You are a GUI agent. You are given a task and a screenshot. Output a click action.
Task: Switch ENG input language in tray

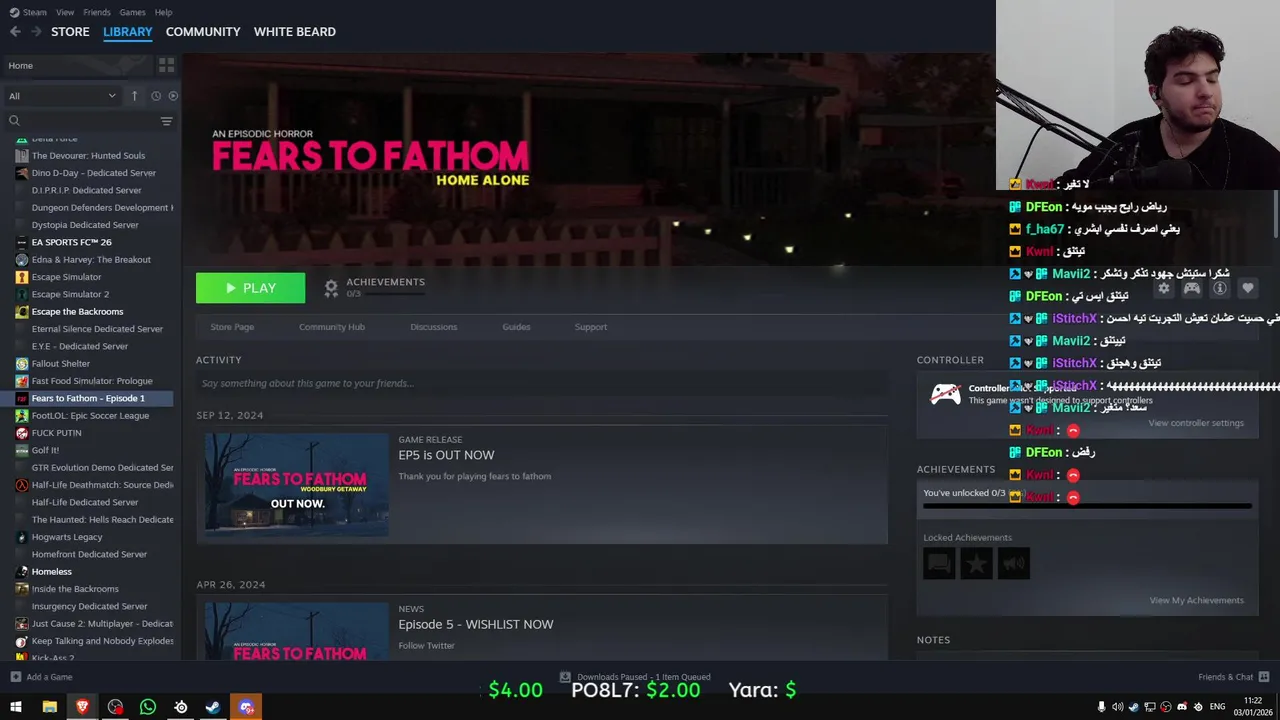coord(1217,707)
